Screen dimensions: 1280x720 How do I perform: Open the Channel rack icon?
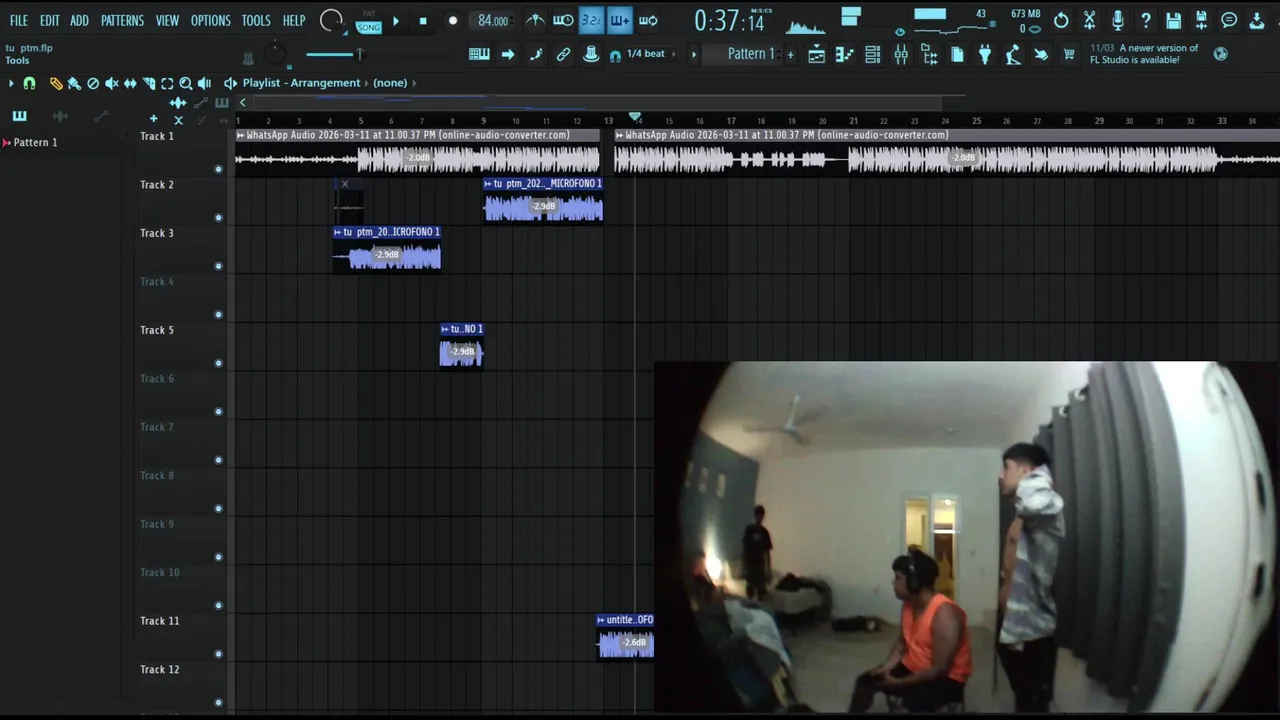tap(873, 55)
